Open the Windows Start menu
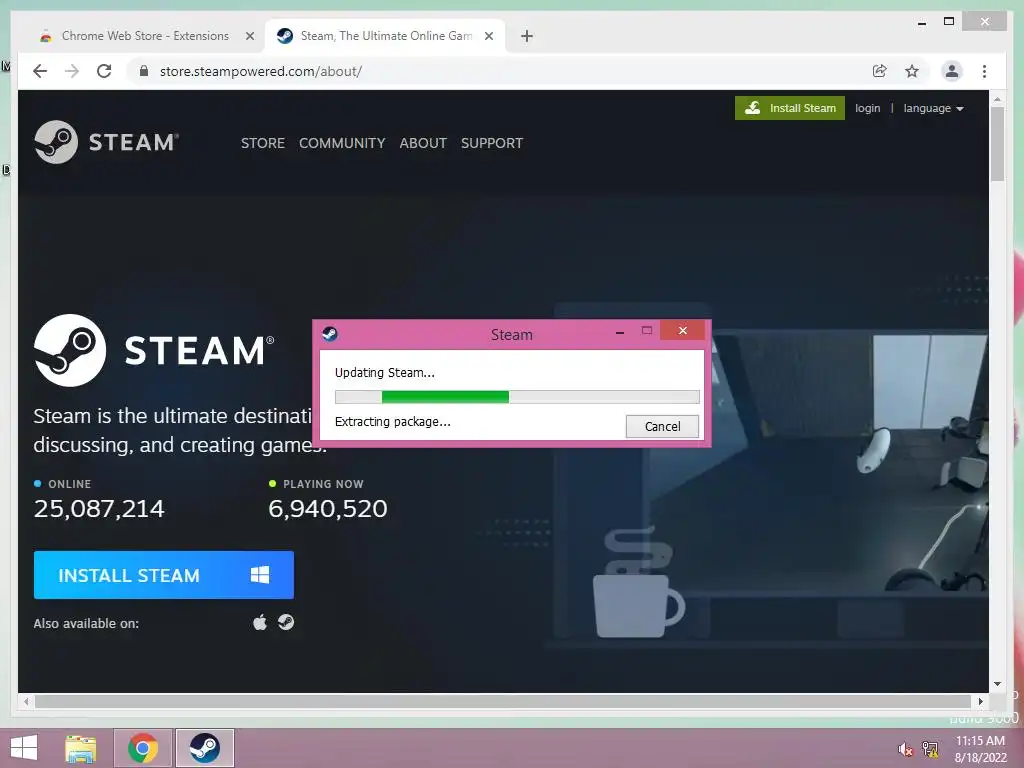This screenshot has width=1024, height=768. (x=24, y=748)
